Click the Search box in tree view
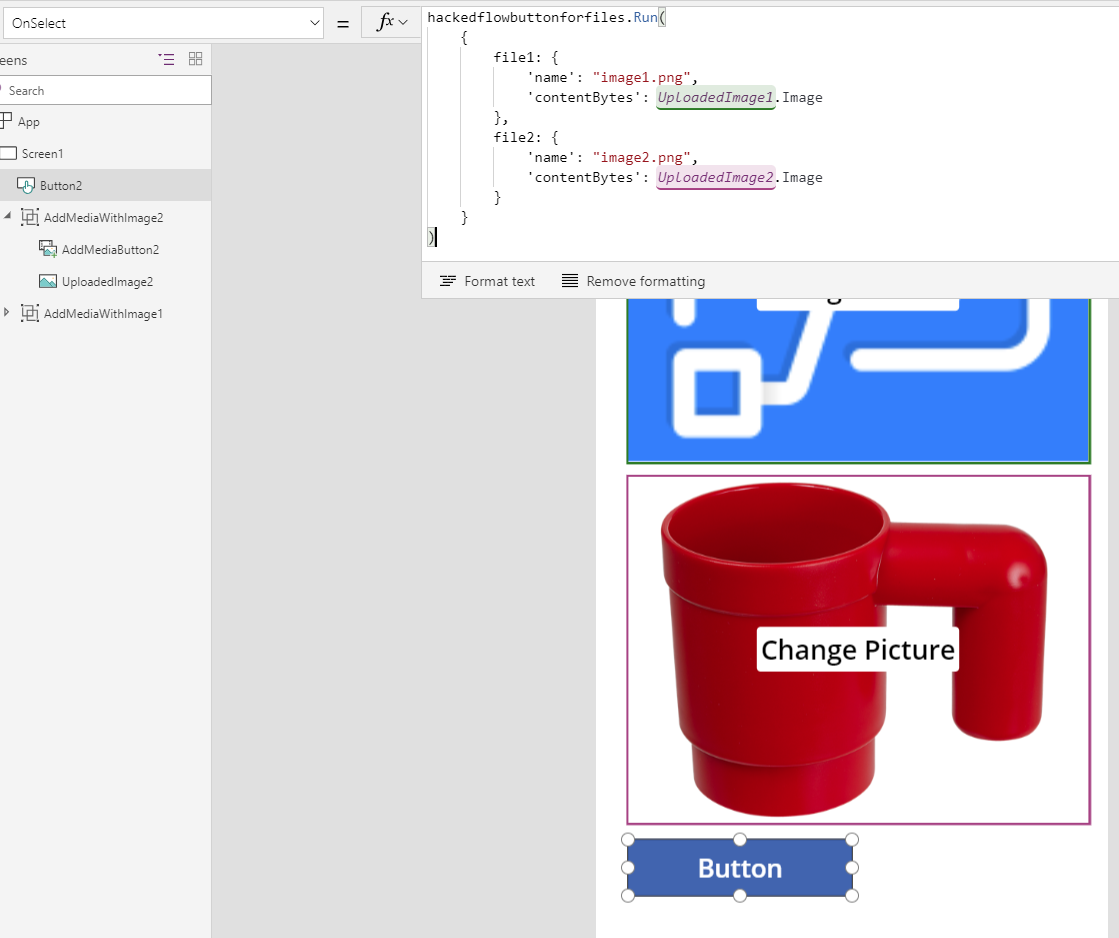 (108, 90)
